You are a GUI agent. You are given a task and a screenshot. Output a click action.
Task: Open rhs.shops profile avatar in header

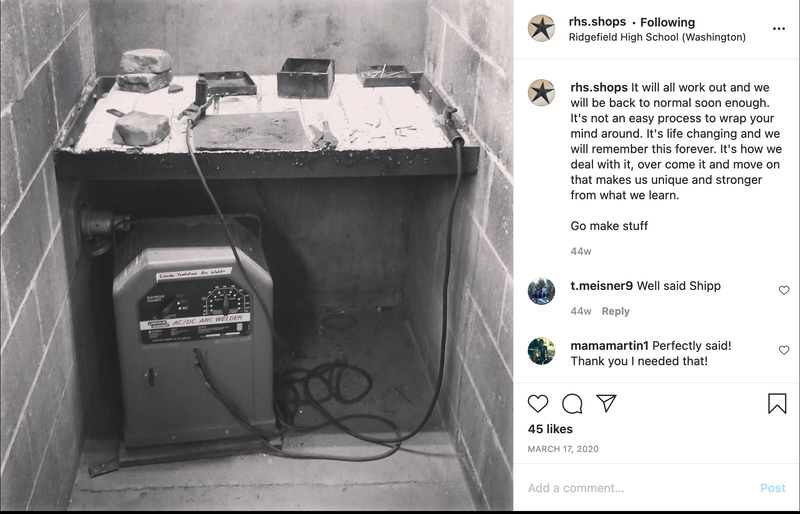(x=541, y=28)
